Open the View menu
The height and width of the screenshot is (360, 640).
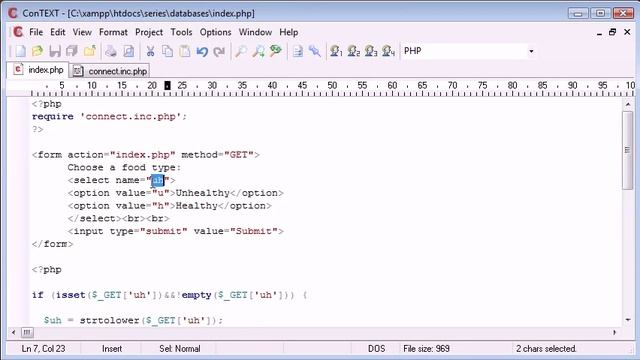point(82,32)
